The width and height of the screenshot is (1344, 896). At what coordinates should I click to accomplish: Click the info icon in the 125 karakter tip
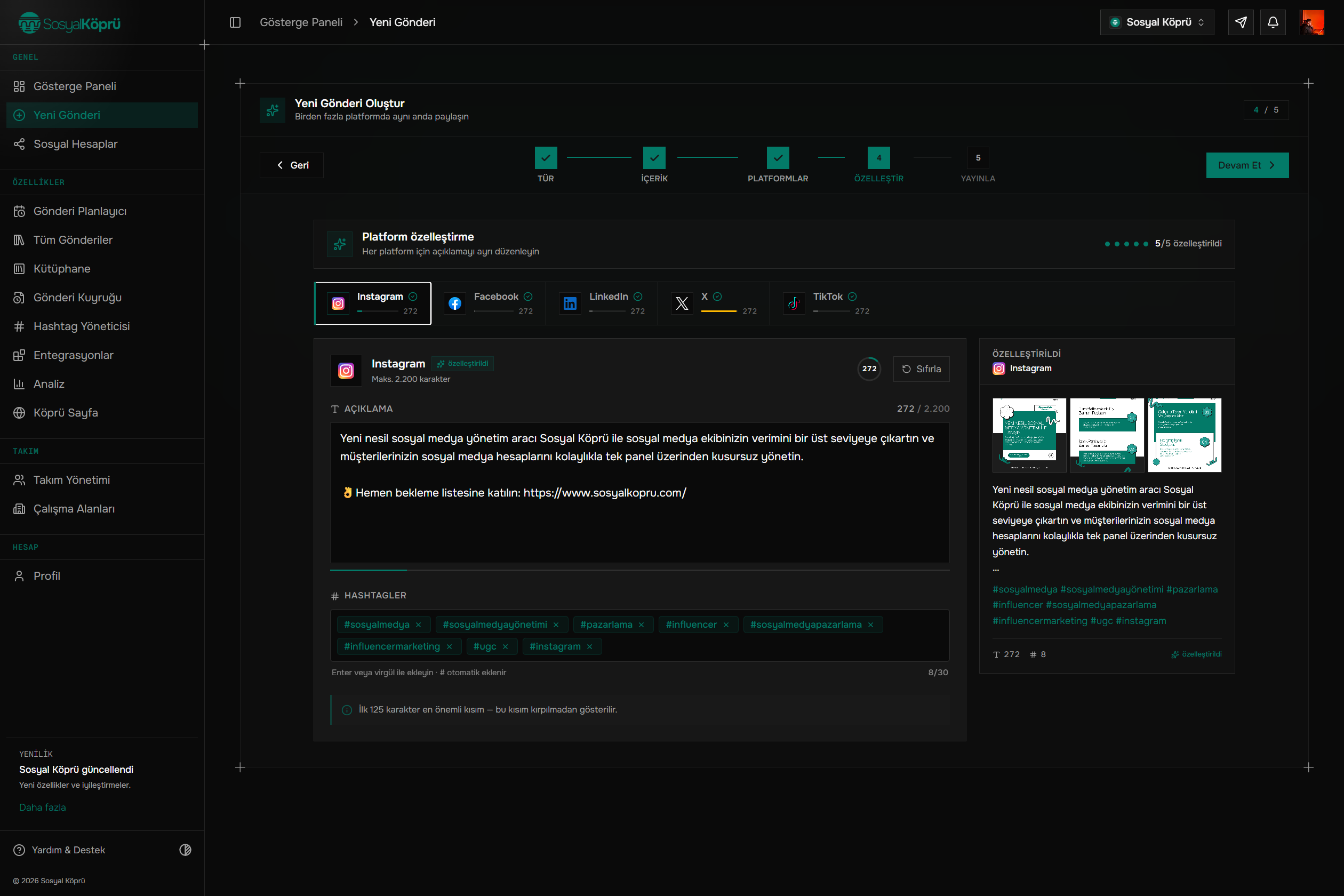346,710
